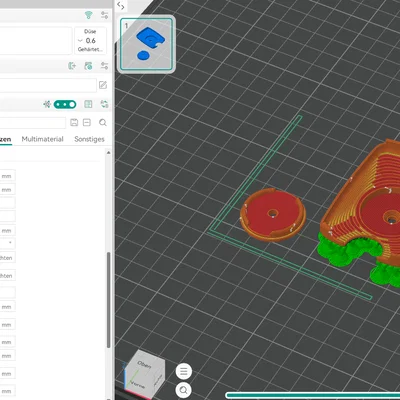
Task: Open printer settings sliders icon in top row
Action: tap(104, 15)
